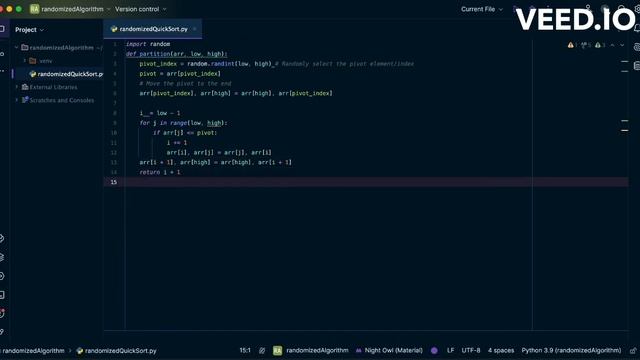This screenshot has width=640, height=360.
Task: Go to previous highlighted error arrow
Action: [613, 45]
